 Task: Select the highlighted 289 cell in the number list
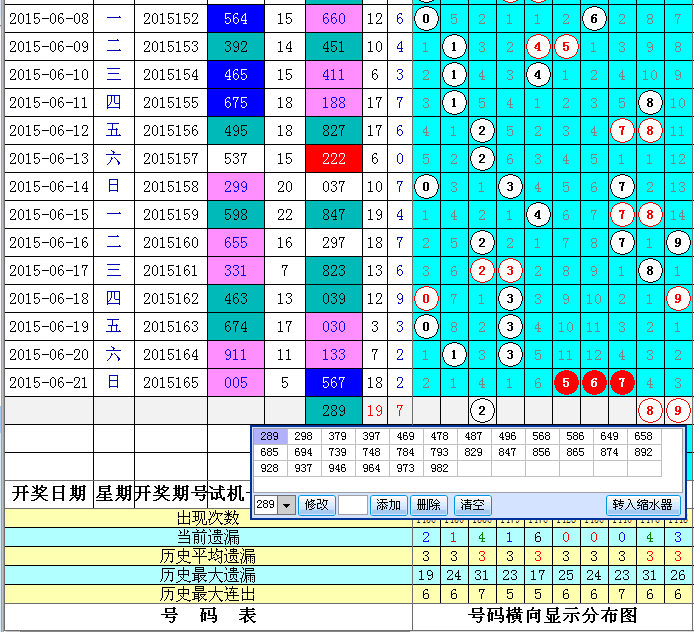270,436
